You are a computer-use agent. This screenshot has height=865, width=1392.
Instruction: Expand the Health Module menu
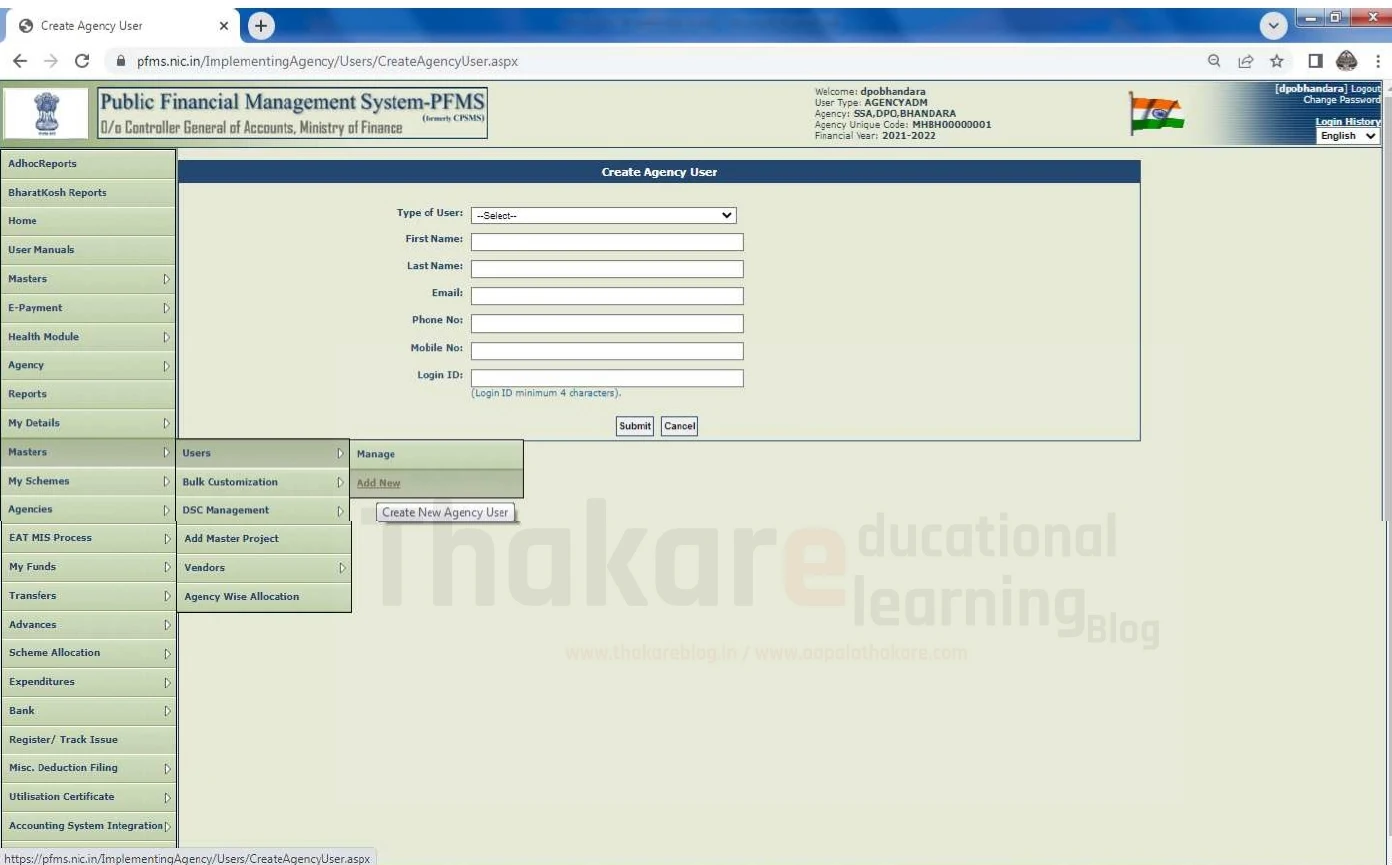coord(88,337)
